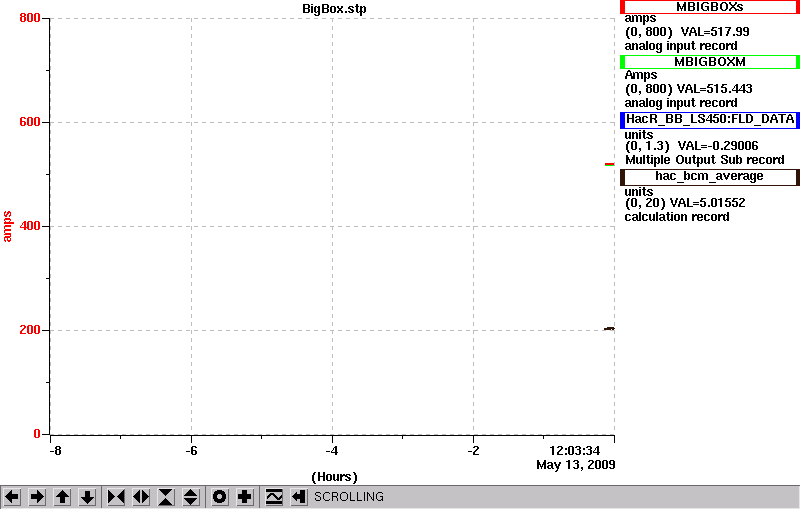Click the -8 hours tick label
Image resolution: width=800 pixels, height=509 pixels.
tap(55, 451)
